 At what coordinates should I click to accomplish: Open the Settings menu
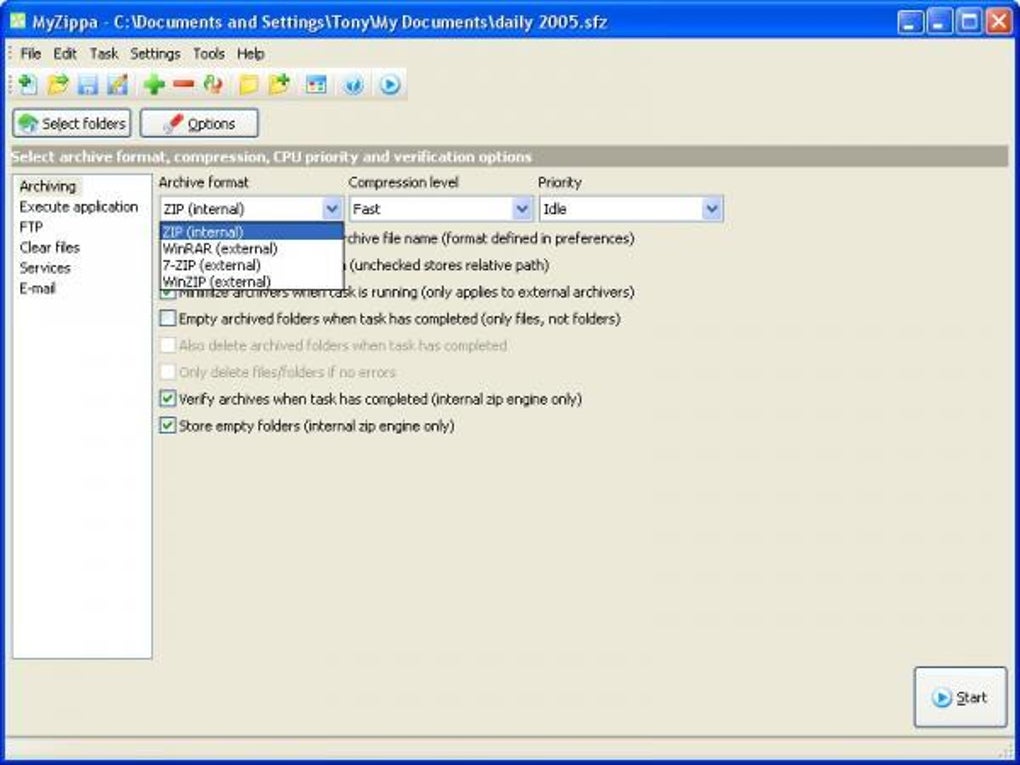point(155,54)
